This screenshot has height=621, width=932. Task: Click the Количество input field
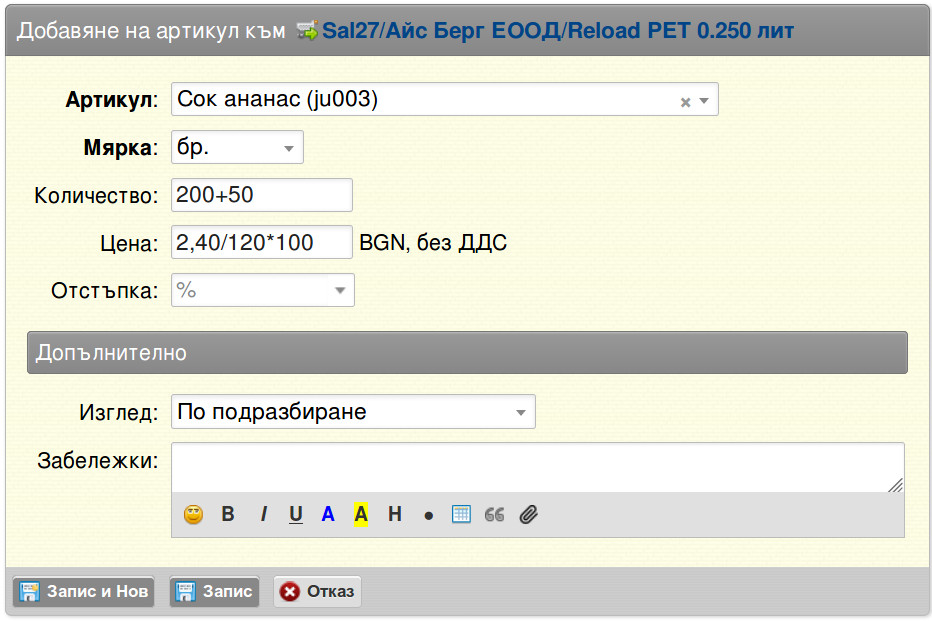tap(262, 195)
